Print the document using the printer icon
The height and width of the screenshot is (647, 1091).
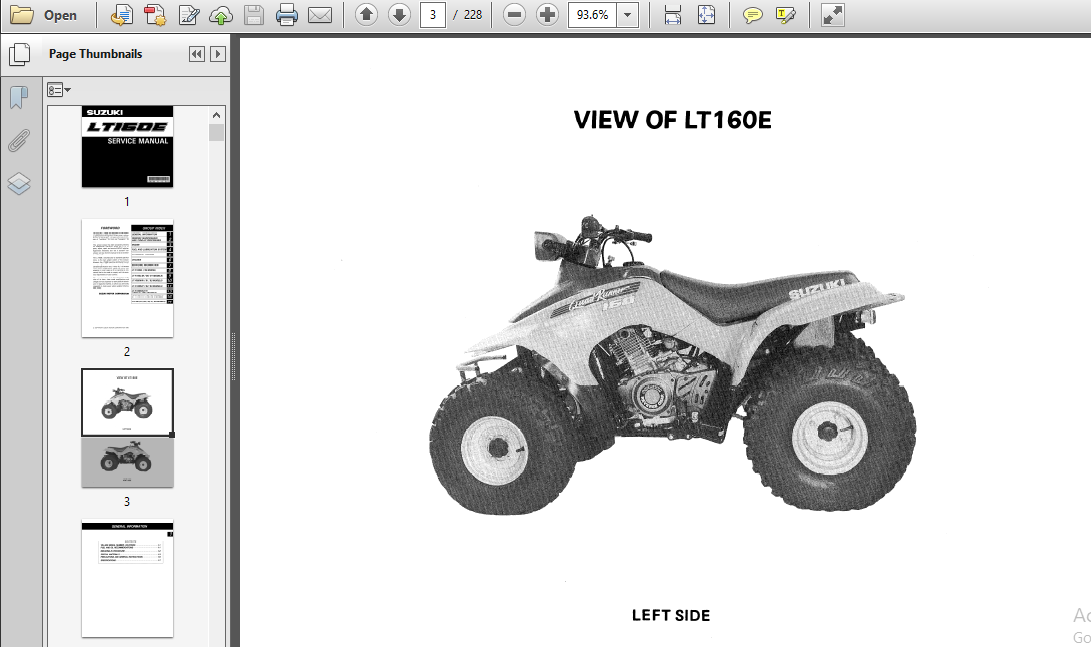287,15
